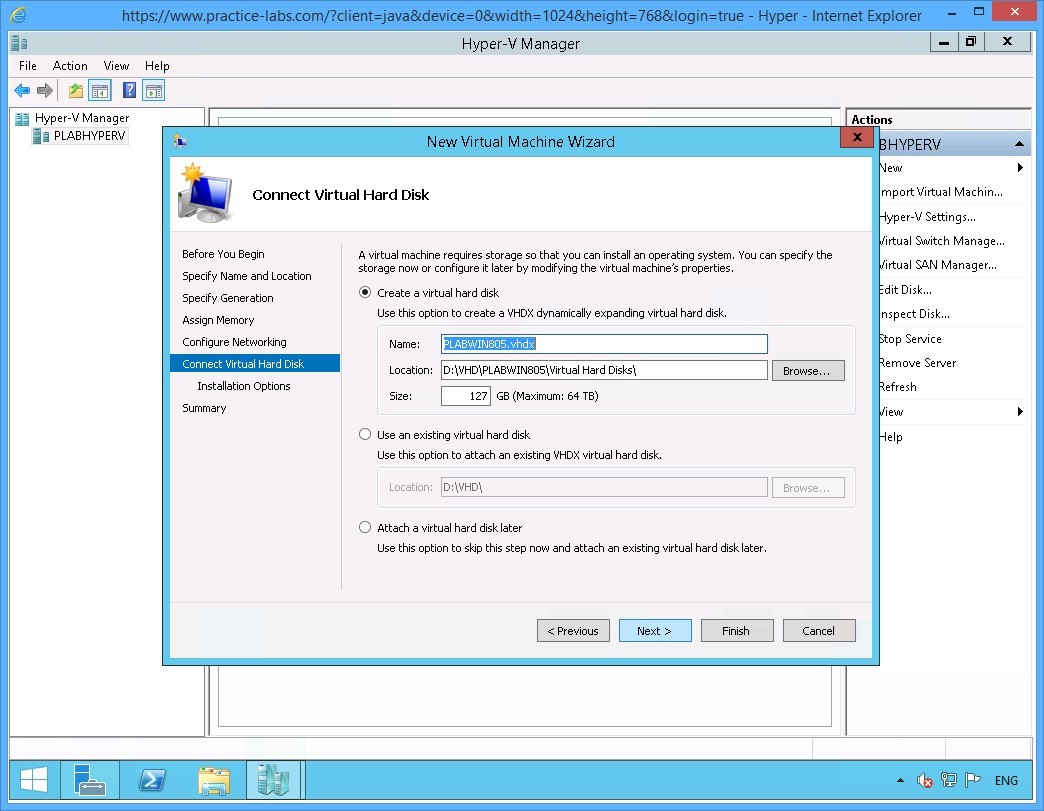Click the muted volume tray icon
The width and height of the screenshot is (1044, 811).
click(x=925, y=780)
